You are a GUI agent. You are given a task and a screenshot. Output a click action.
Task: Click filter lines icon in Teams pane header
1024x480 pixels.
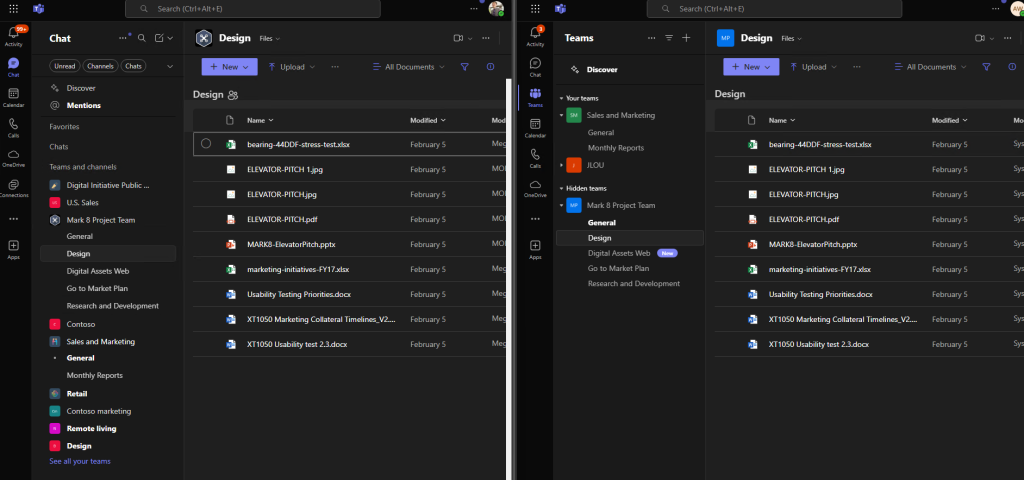point(669,38)
